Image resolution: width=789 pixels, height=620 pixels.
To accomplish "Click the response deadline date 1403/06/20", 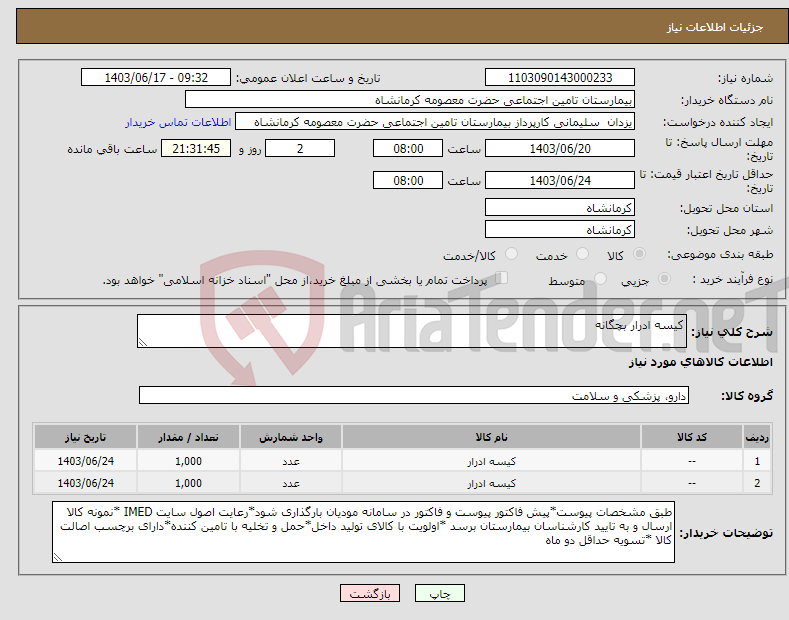I will [x=560, y=148].
